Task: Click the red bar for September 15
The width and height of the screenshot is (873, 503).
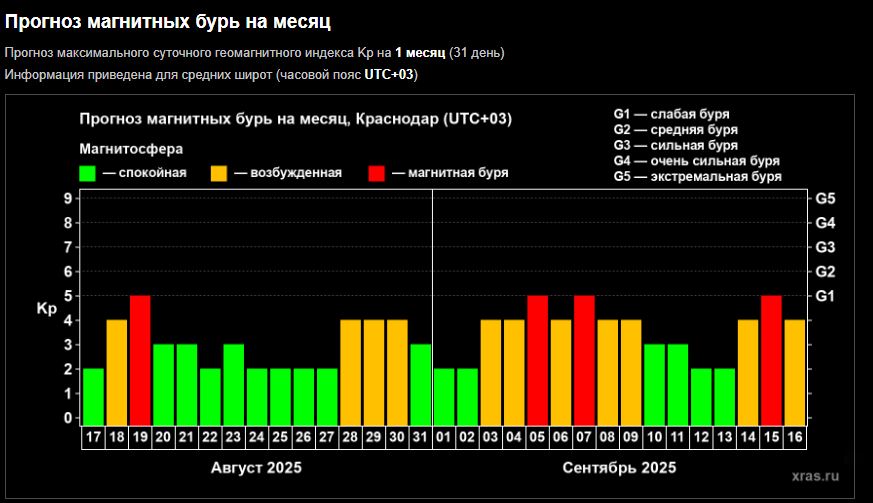Action: 772,360
